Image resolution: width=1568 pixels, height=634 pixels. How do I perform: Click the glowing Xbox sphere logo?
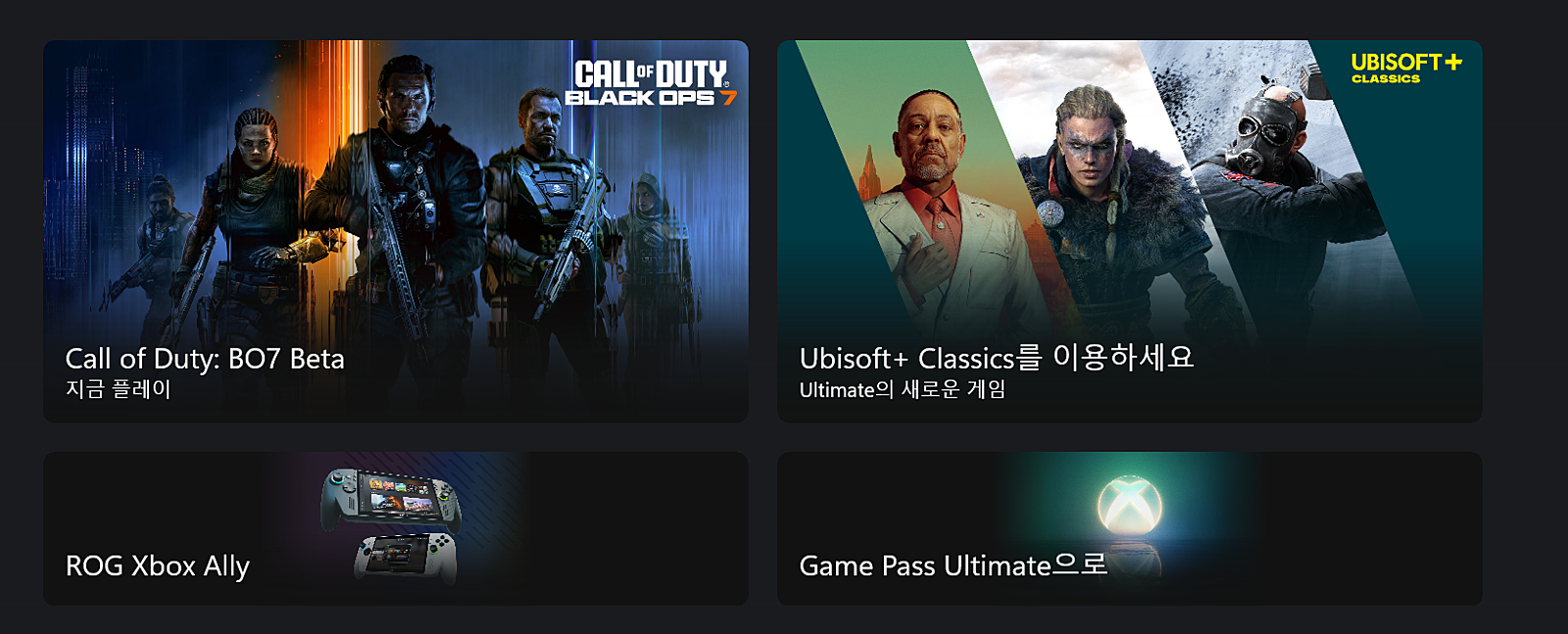(x=1130, y=505)
